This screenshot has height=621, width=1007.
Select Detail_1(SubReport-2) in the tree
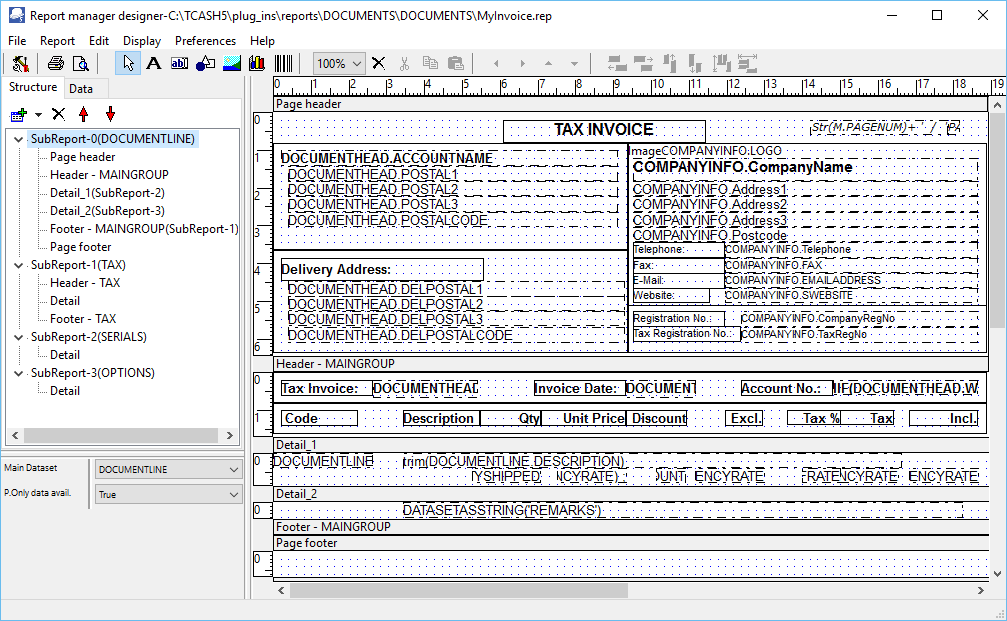(x=107, y=193)
